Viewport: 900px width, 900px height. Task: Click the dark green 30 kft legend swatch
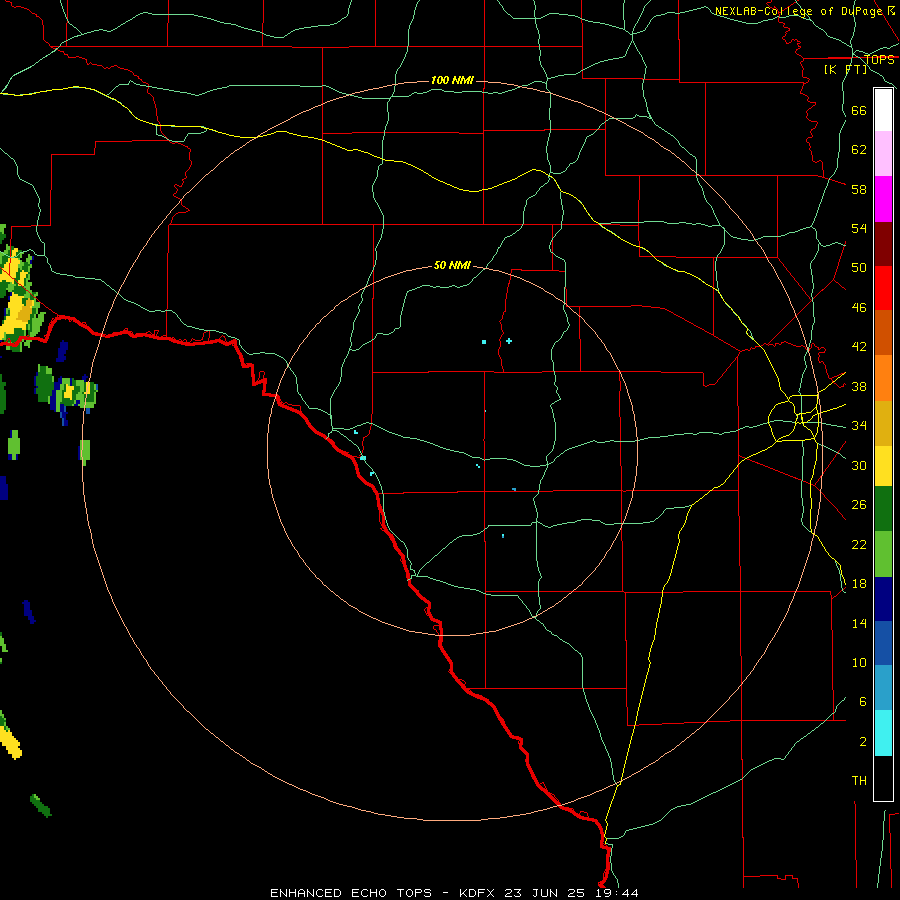(883, 509)
